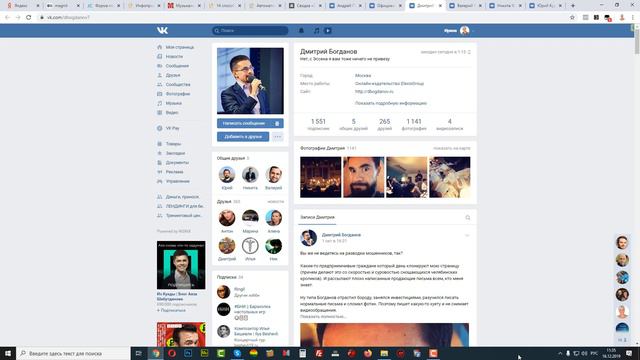Screen dimensions: 640x360
Task: Select the Записи Дмитрия tab
Action: (317, 218)
